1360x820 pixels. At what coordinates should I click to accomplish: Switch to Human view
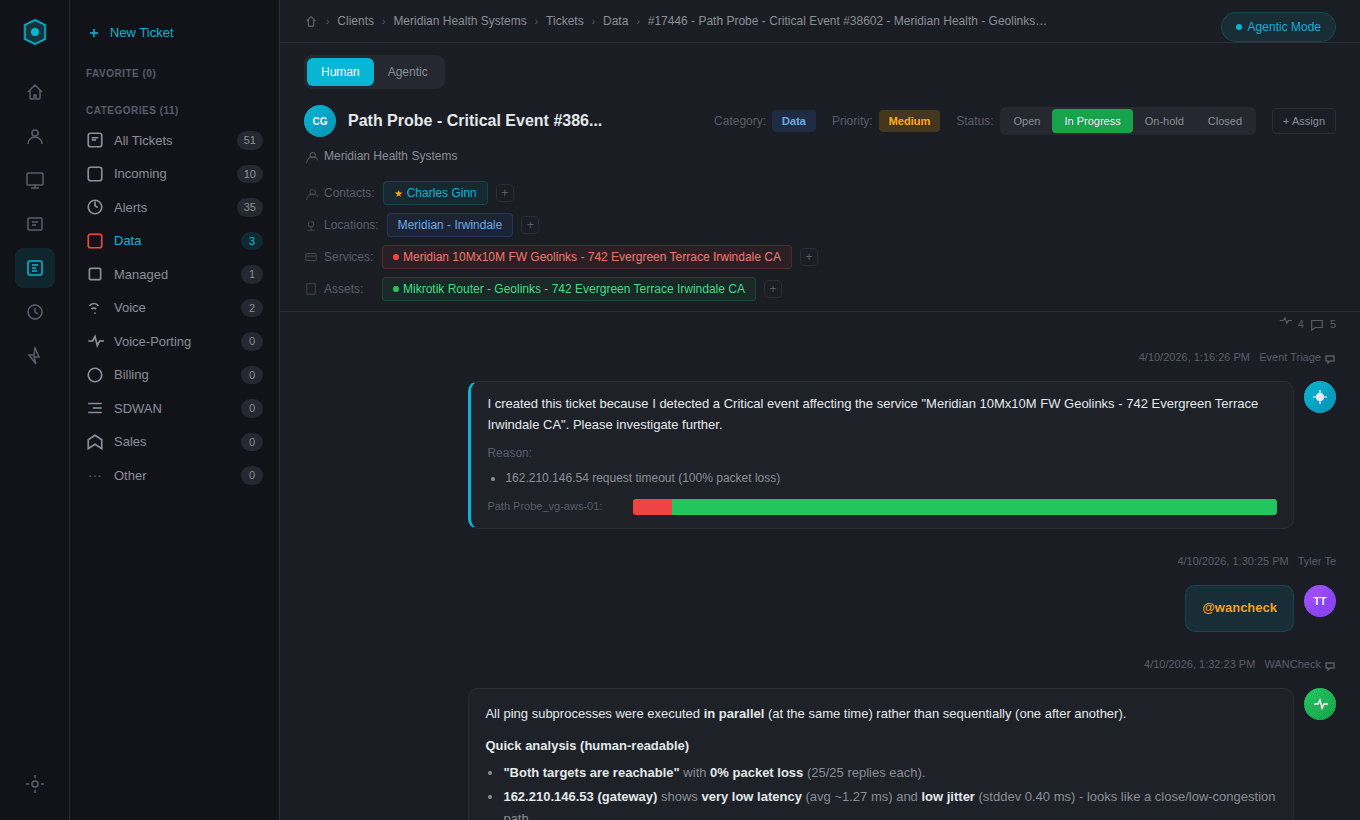pos(340,72)
